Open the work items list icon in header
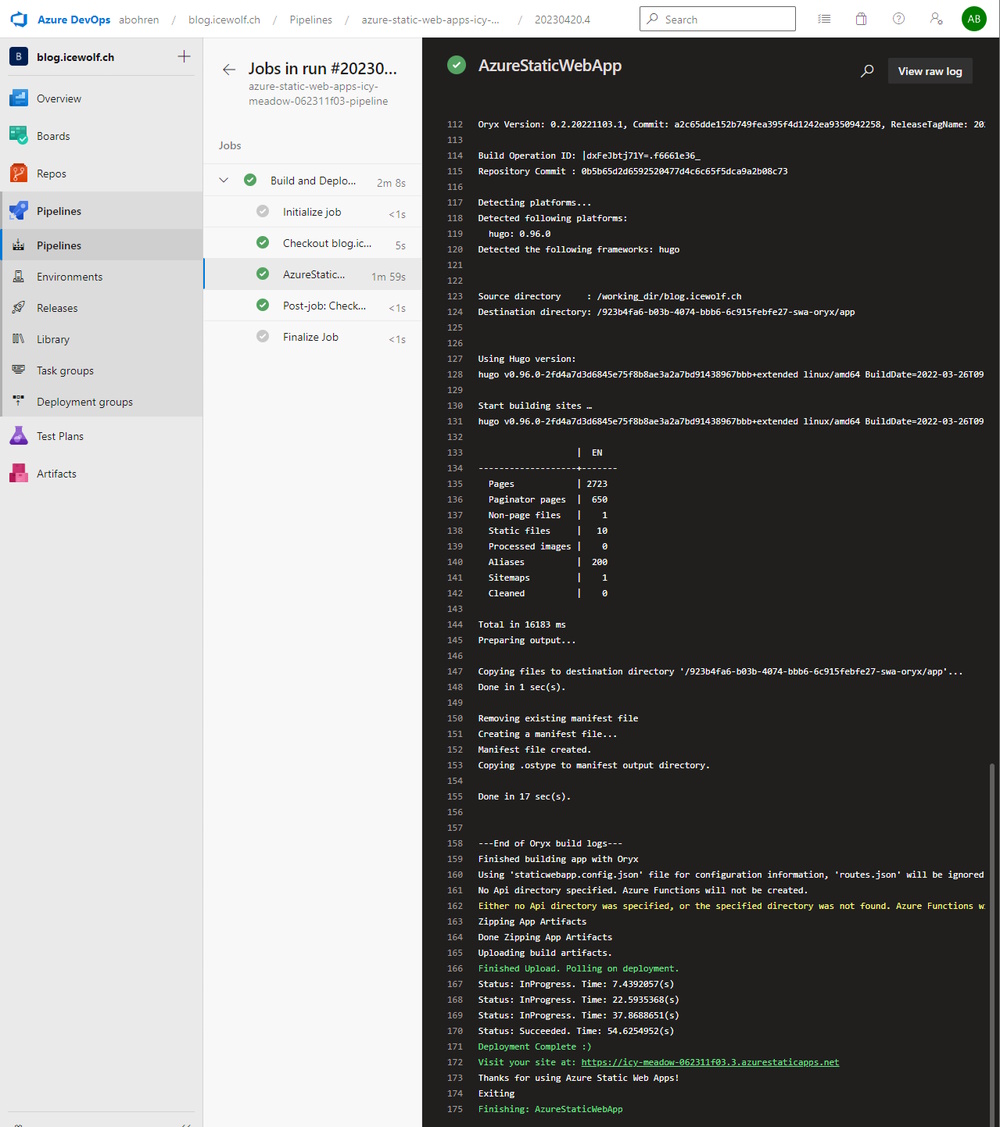Image resolution: width=1000 pixels, height=1127 pixels. (824, 19)
